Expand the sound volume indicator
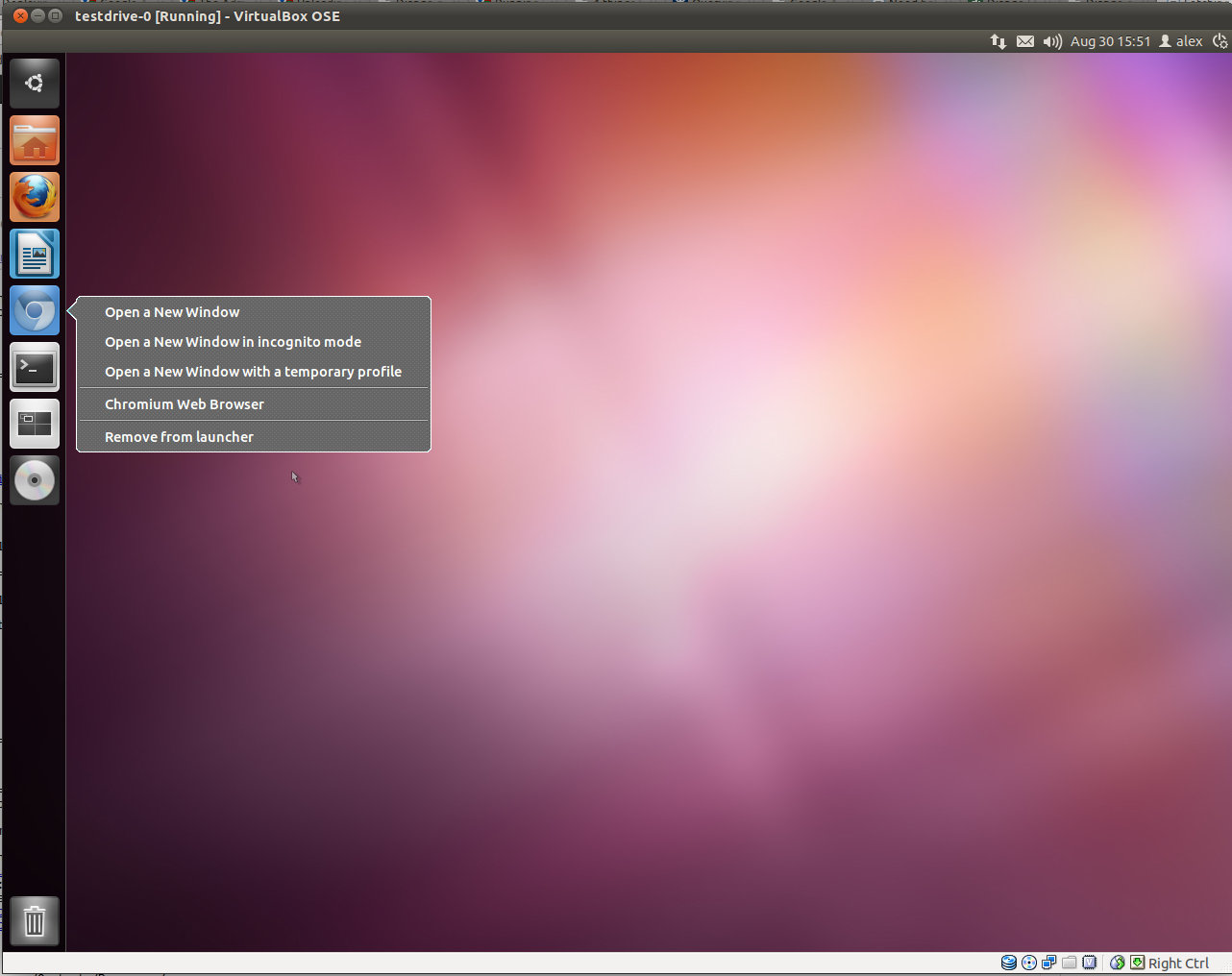The width and height of the screenshot is (1232, 976). [1052, 41]
